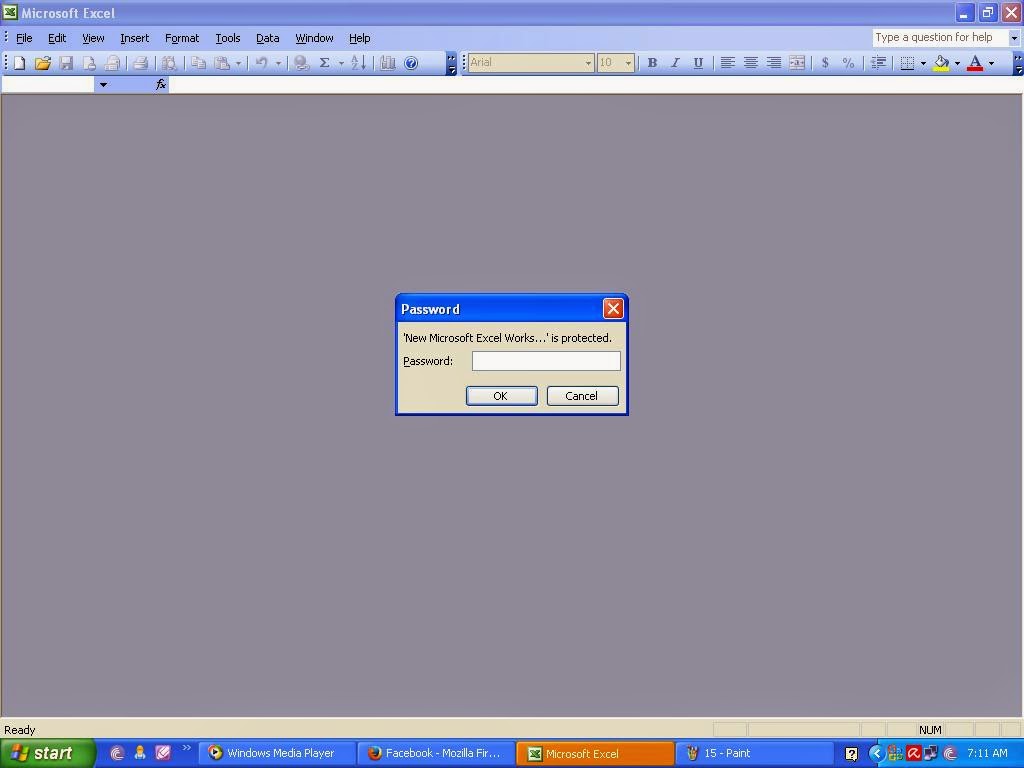1024x768 pixels.
Task: Click the Insert Function fx icon
Action: coord(161,84)
